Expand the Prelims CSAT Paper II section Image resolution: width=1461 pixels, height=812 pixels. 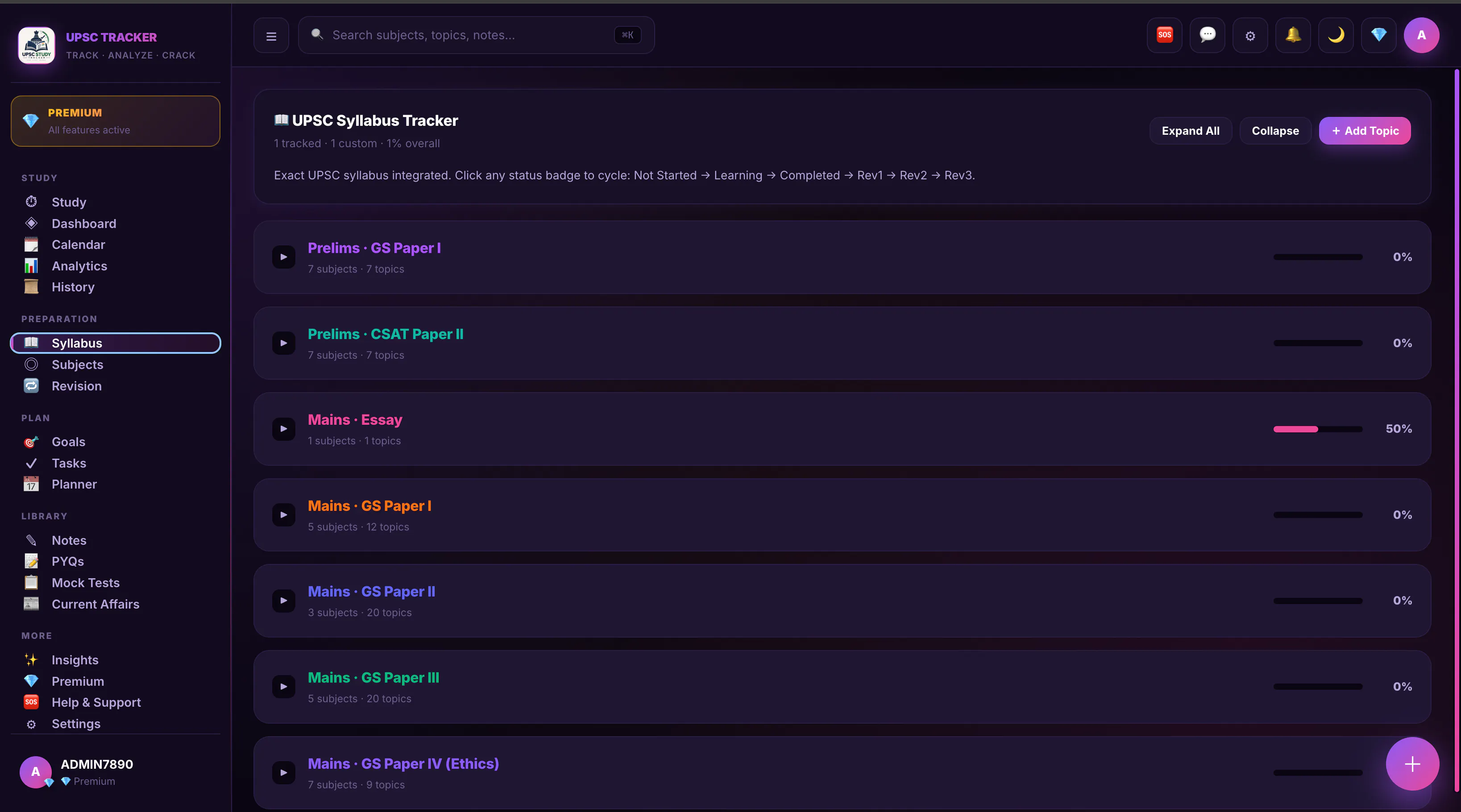tap(283, 343)
